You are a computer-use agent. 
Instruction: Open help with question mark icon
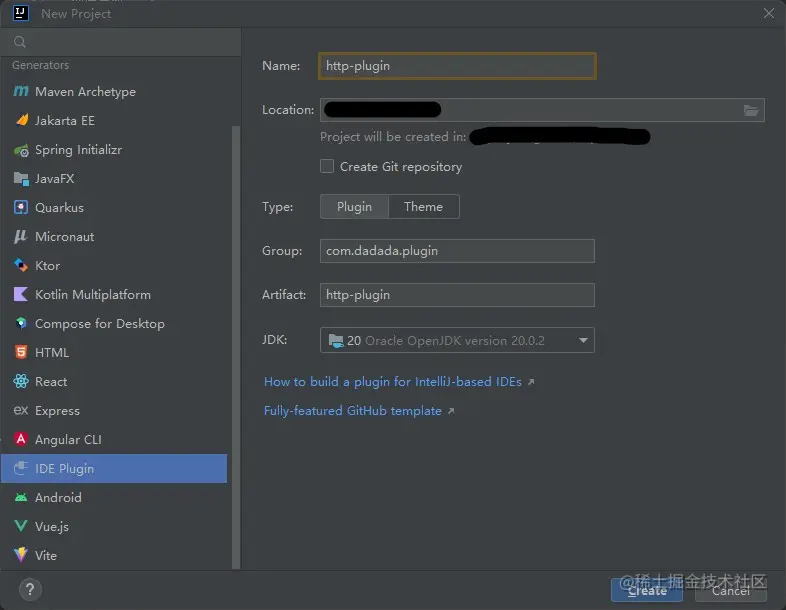(30, 589)
